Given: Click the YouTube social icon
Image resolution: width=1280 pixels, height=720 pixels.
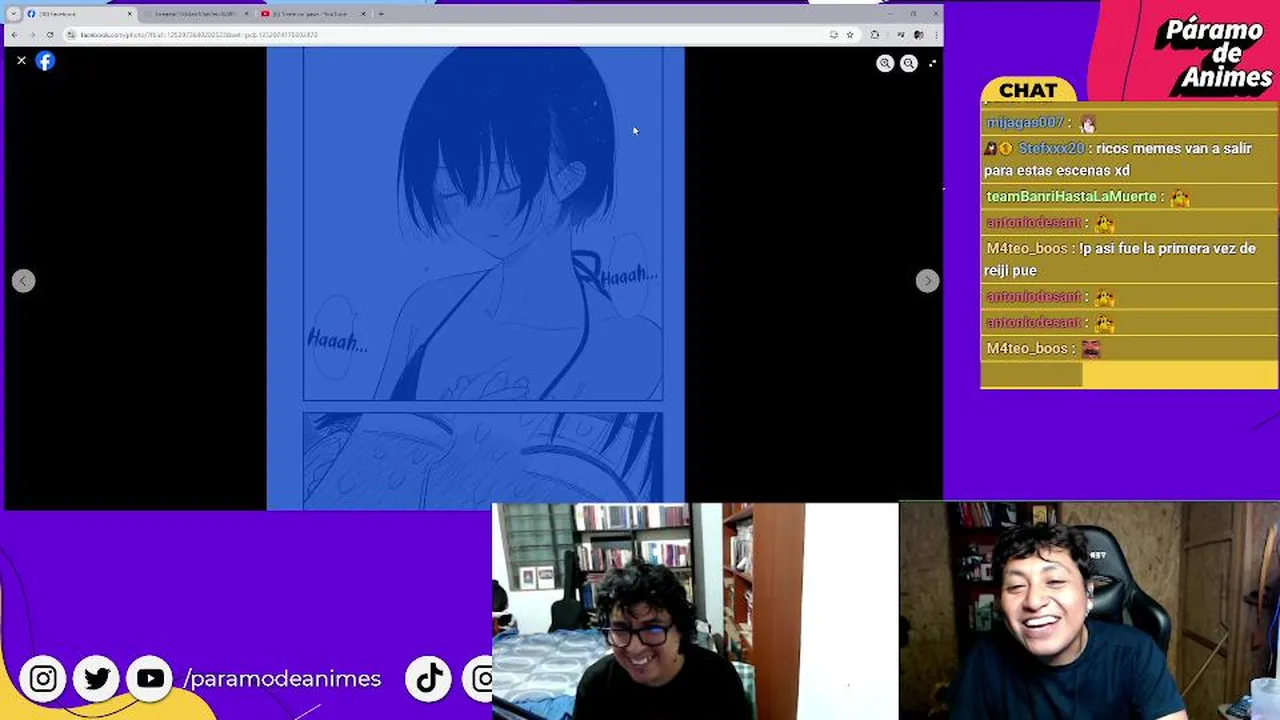Looking at the screenshot, I should pyautogui.click(x=150, y=679).
